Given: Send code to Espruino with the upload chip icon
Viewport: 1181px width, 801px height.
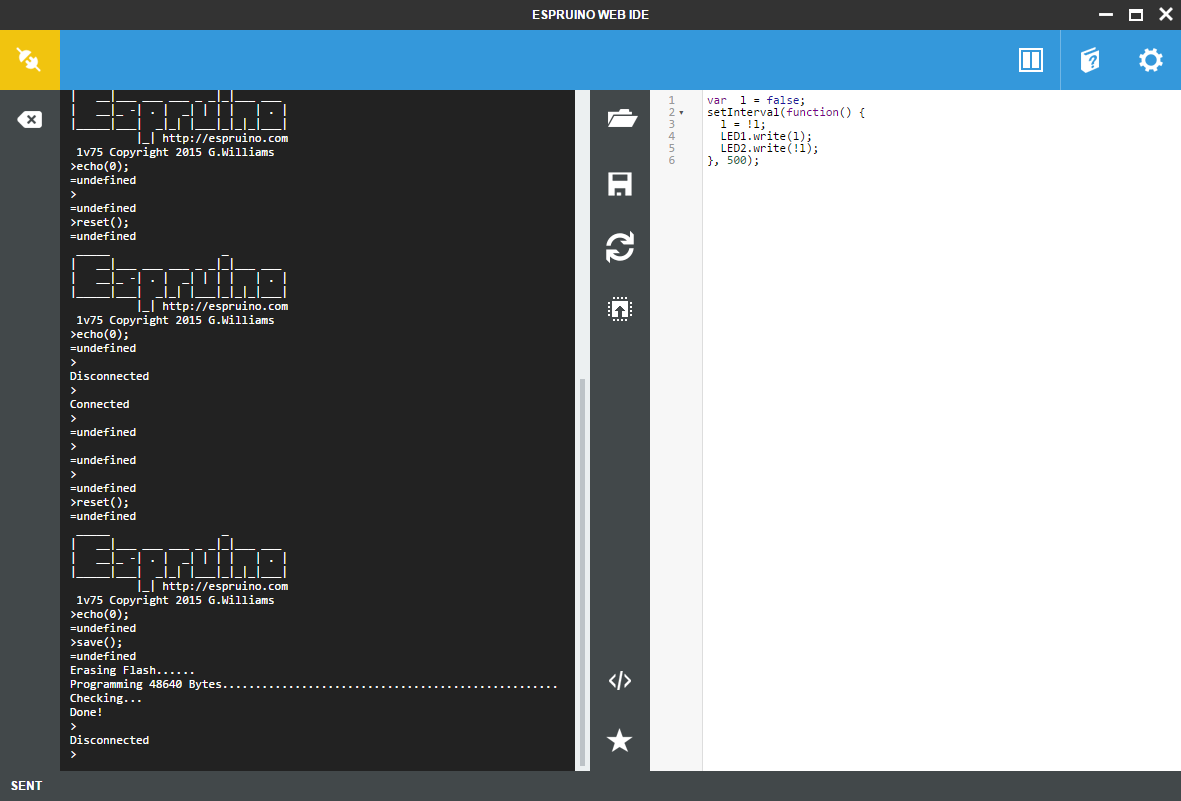Looking at the screenshot, I should click(x=620, y=309).
